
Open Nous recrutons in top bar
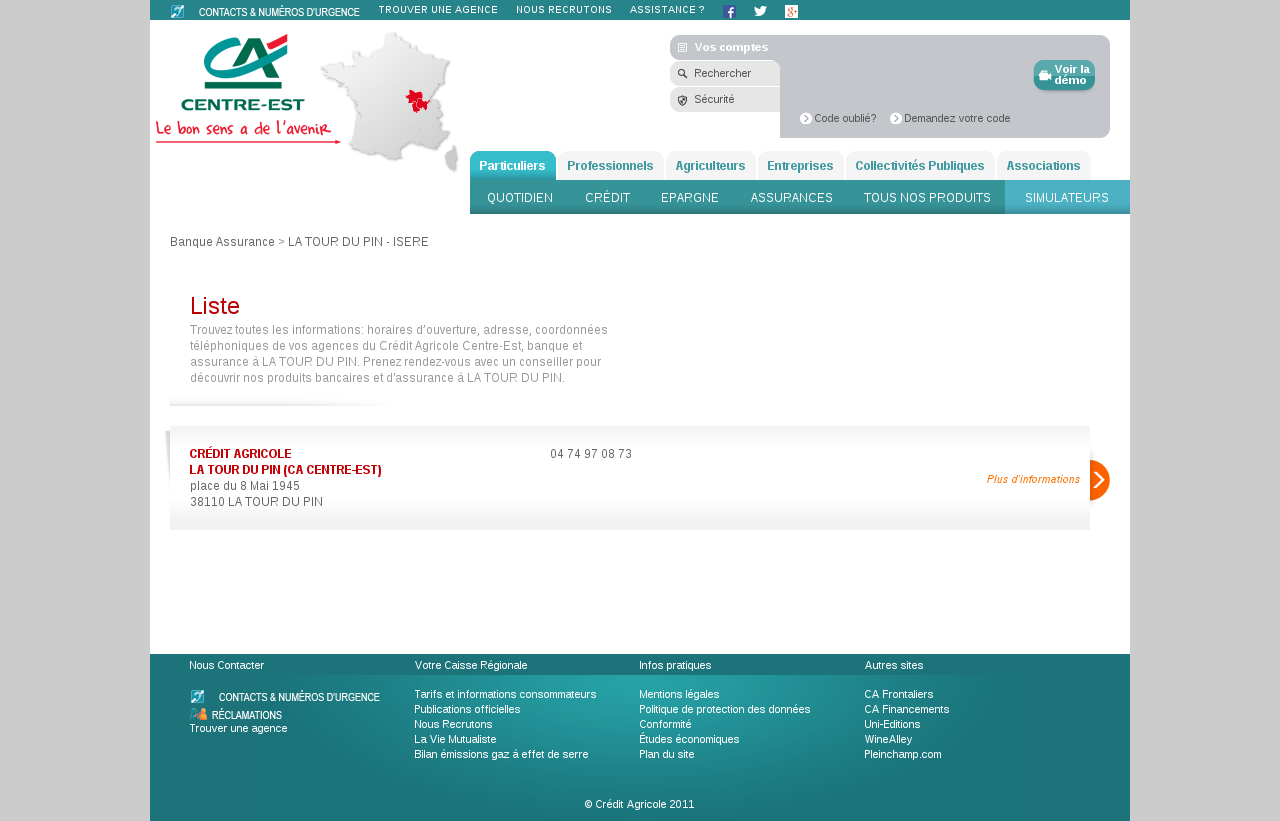[564, 9]
